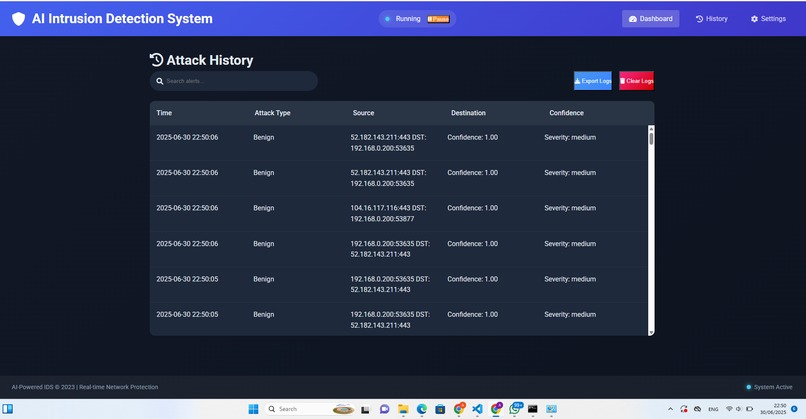Click the magnifier icon in Search alerts
Viewport: 806px width, 419px height.
(x=160, y=81)
